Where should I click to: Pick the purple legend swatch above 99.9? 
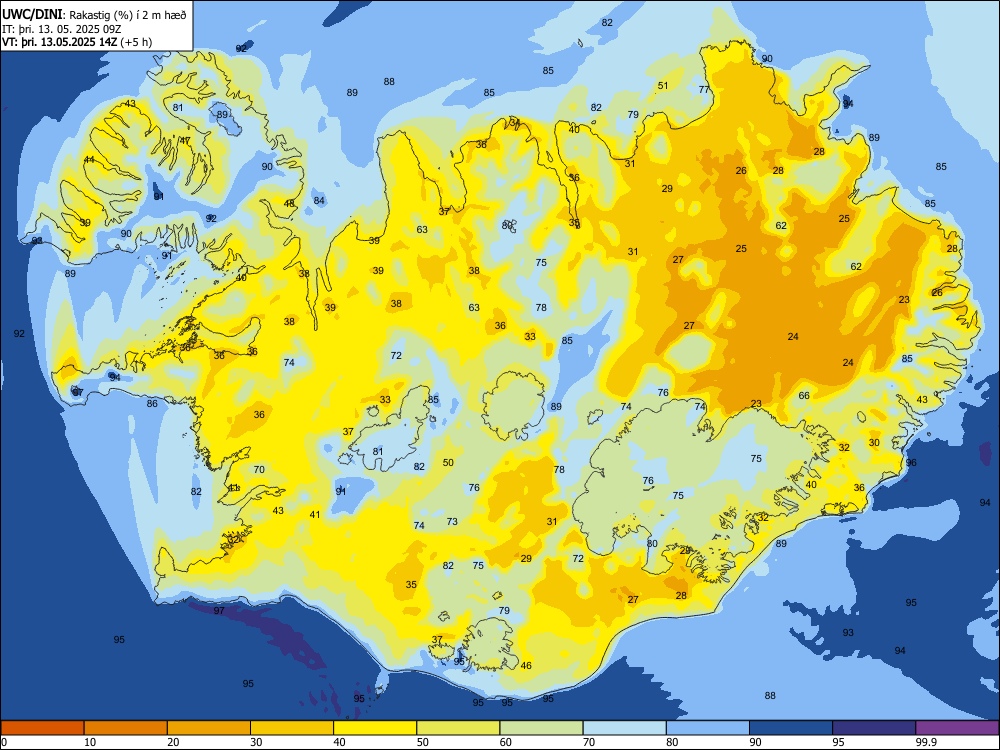pos(957,728)
